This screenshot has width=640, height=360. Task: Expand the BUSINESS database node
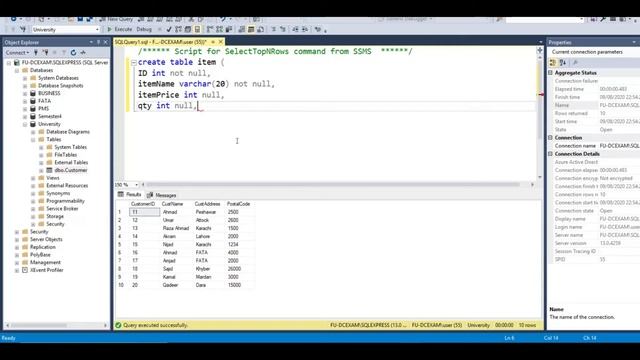(25, 93)
